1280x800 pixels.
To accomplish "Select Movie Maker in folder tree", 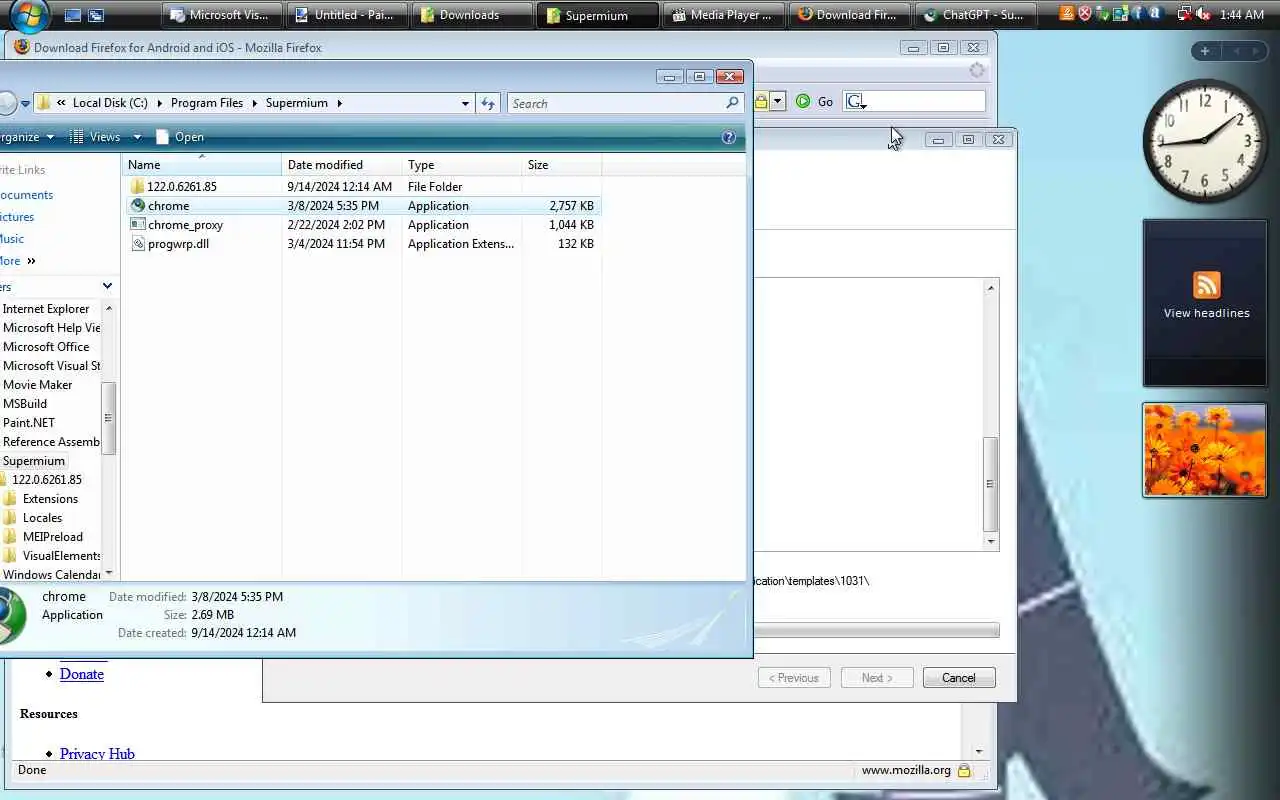I will coord(38,385).
